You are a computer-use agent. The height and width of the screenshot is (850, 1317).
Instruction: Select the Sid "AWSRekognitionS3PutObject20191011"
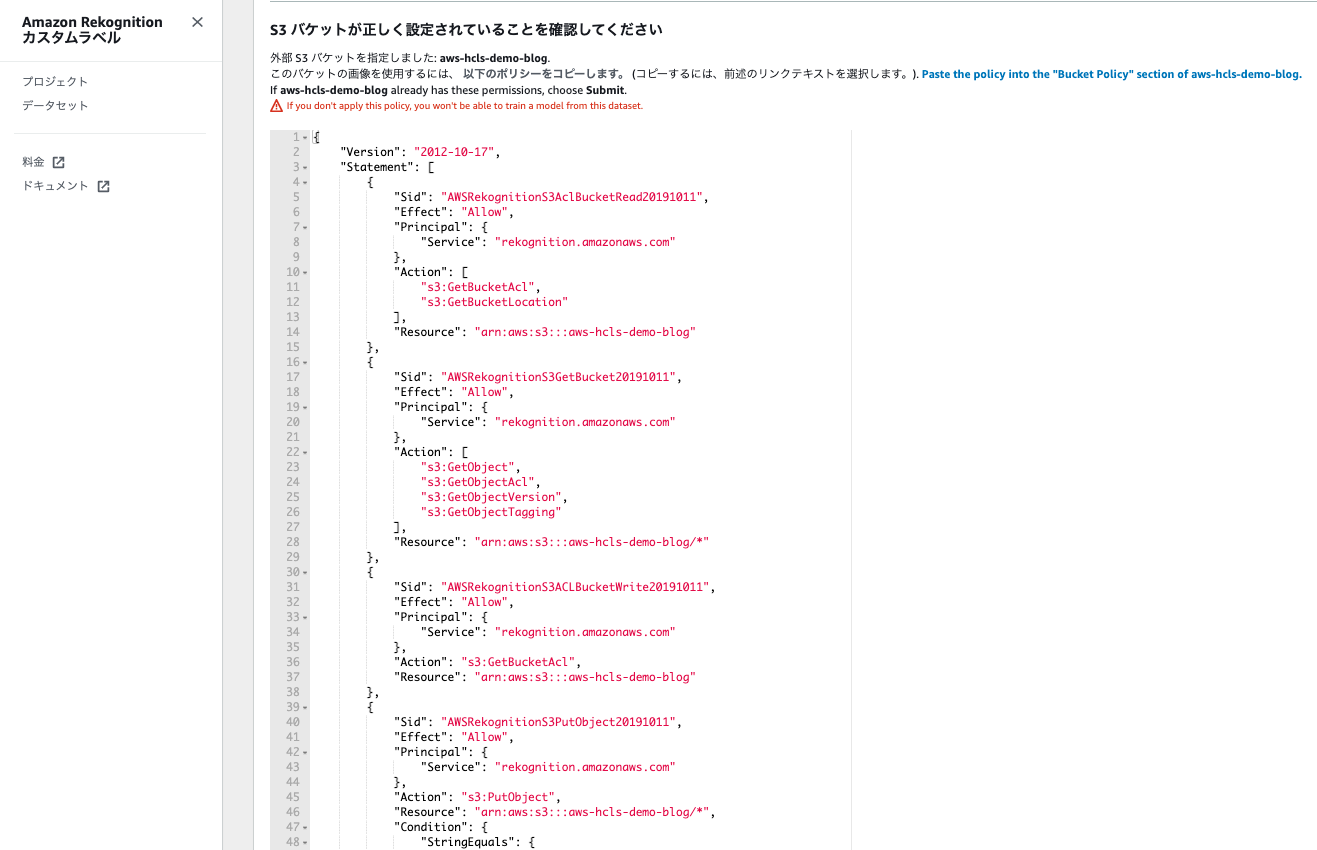560,722
